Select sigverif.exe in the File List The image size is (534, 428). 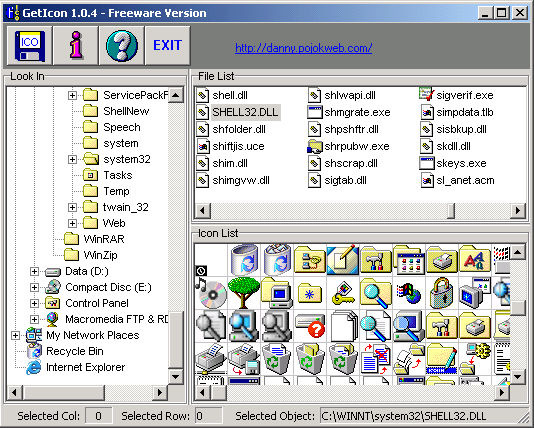click(x=456, y=95)
